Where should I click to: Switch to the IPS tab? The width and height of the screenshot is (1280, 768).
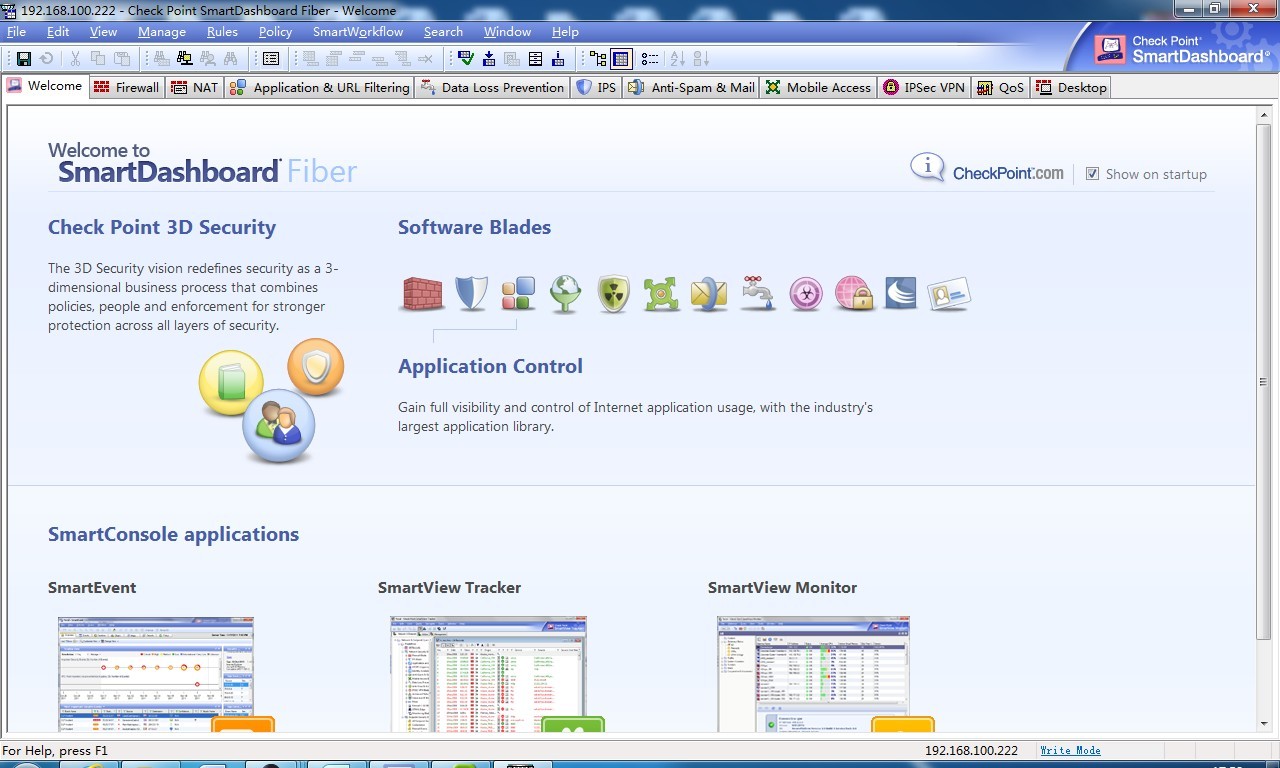coord(597,87)
